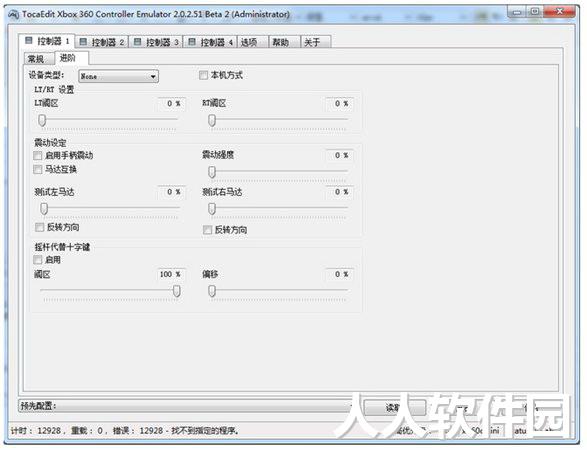This screenshot has height=450, width=587.
Task: Maximize the TocaEdit window
Action: (x=535, y=12)
